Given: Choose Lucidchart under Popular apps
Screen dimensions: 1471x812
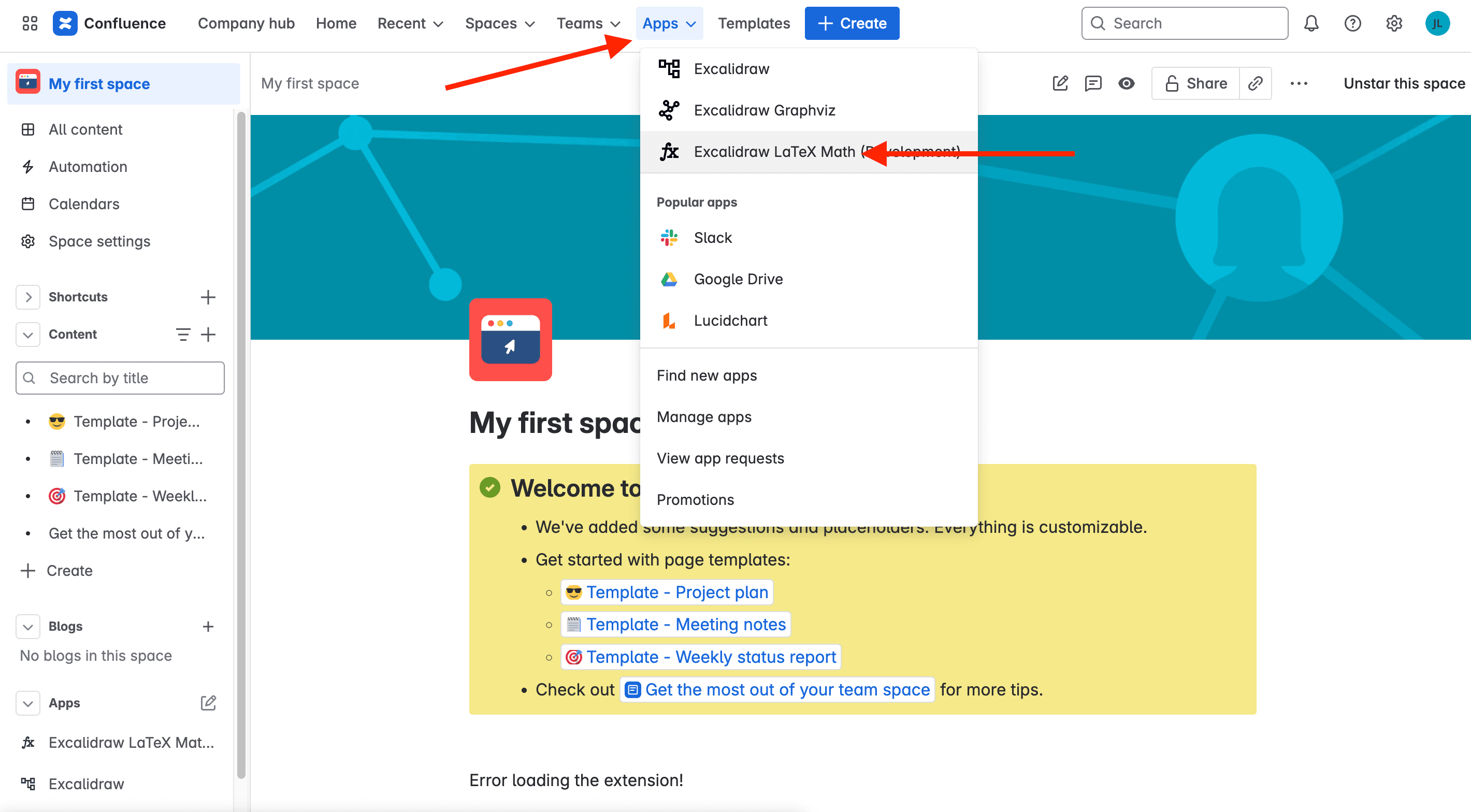Looking at the screenshot, I should (809, 321).
